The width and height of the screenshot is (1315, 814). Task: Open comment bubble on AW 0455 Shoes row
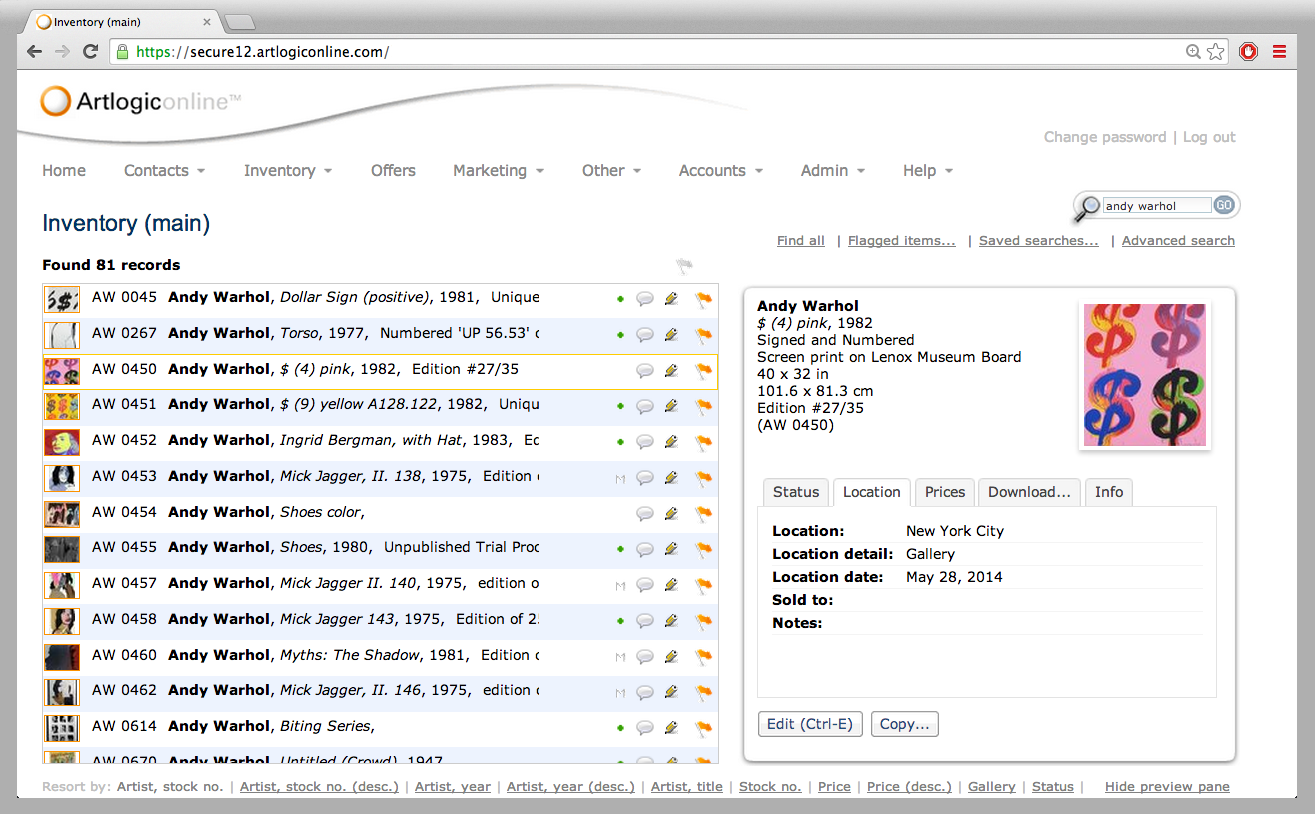coord(645,548)
